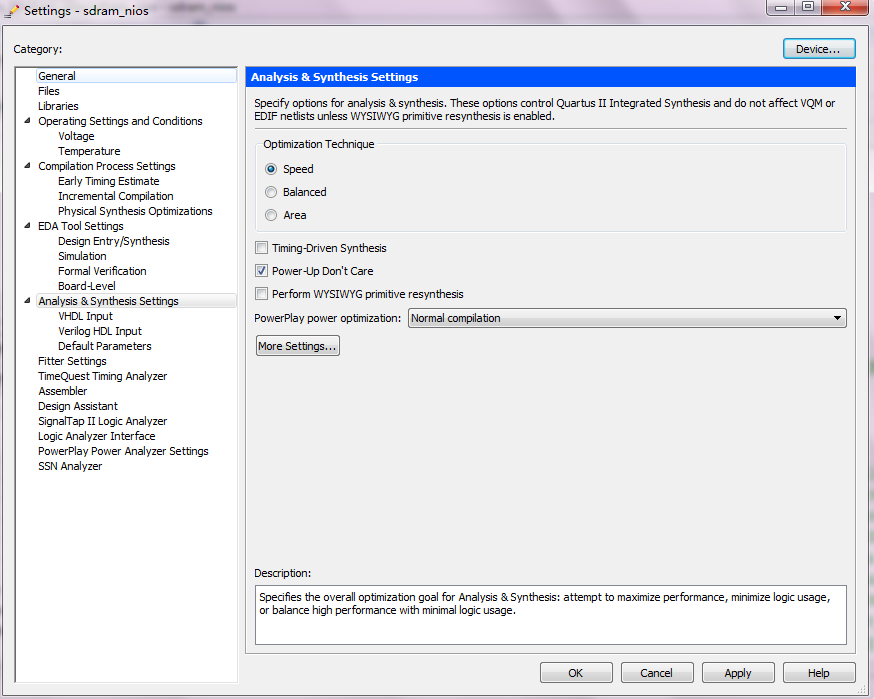
Task: Open Help for settings
Action: tap(819, 673)
